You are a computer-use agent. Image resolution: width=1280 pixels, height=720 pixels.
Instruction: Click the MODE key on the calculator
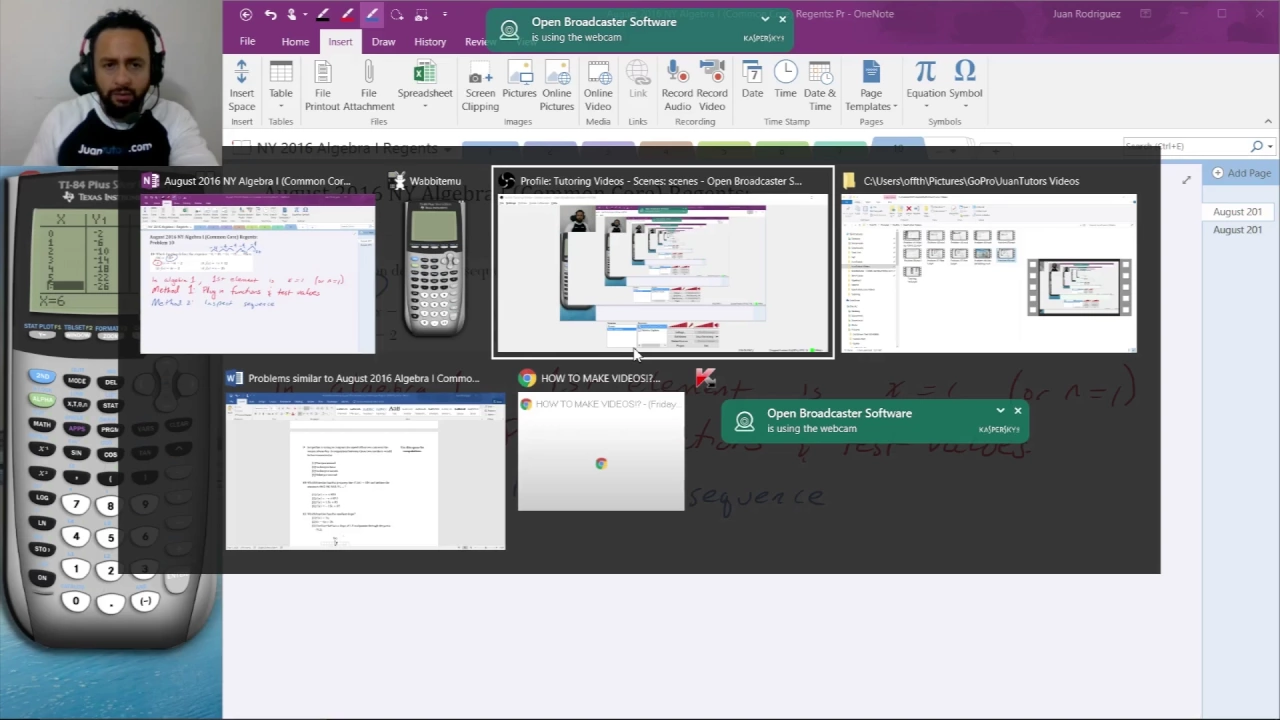(77, 381)
